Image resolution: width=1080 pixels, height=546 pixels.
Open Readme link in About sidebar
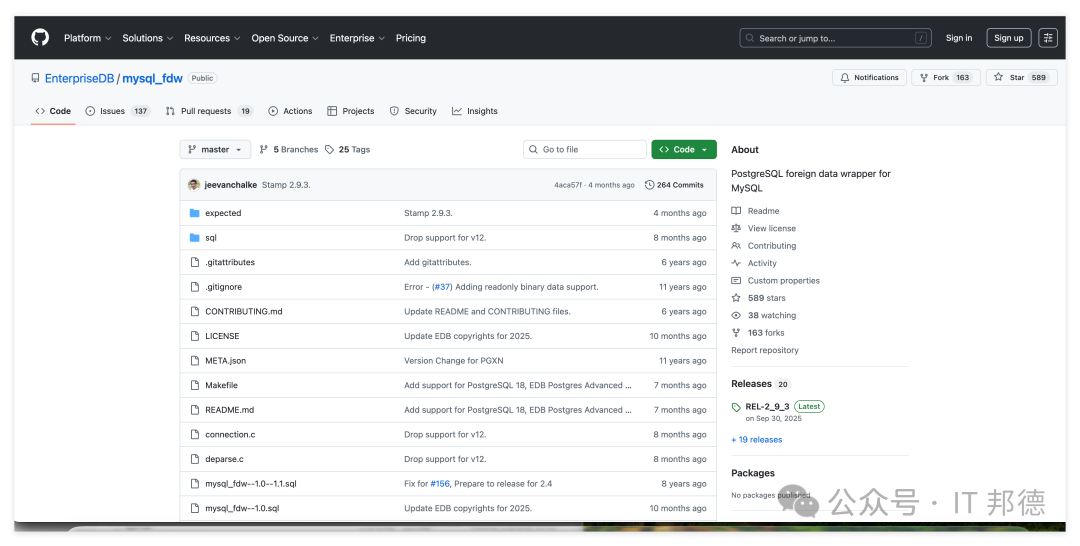756,211
